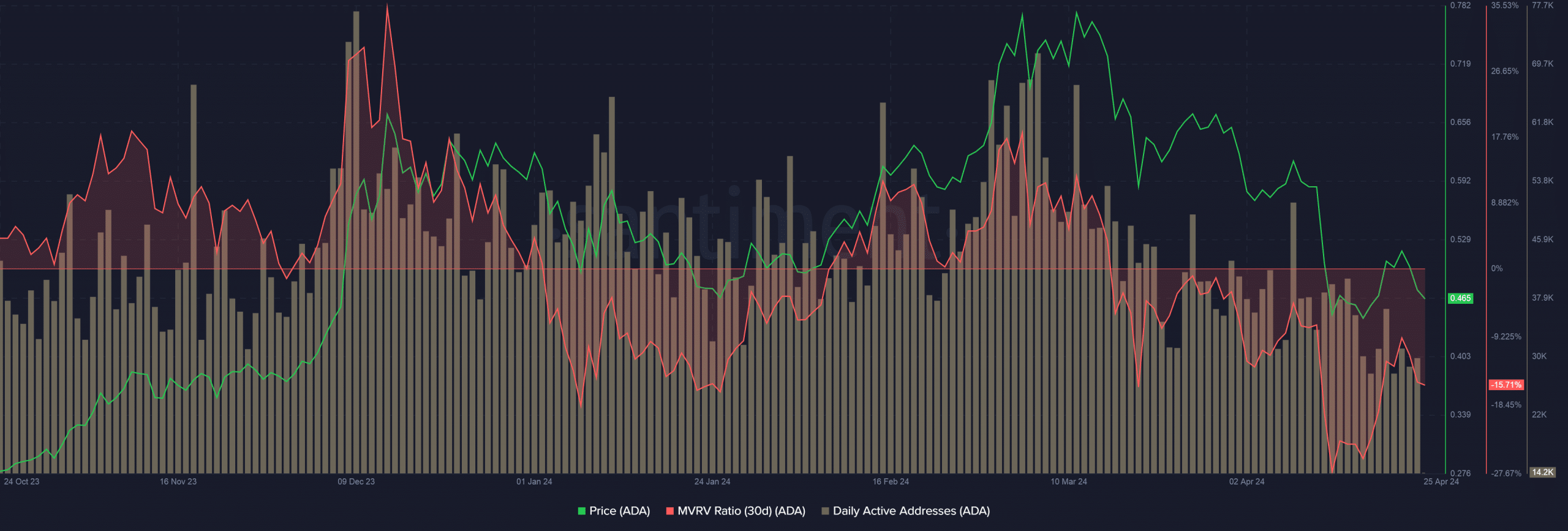Click the 0.276 price axis value
The image size is (1568, 531).
tap(1460, 473)
